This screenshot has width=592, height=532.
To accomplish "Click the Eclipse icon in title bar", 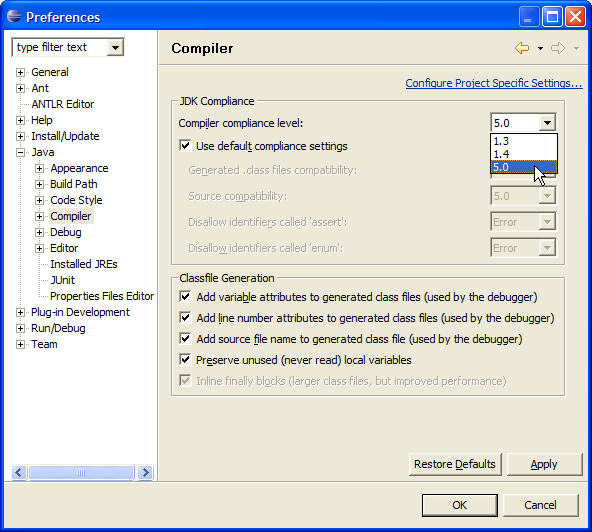I will 14,16.
